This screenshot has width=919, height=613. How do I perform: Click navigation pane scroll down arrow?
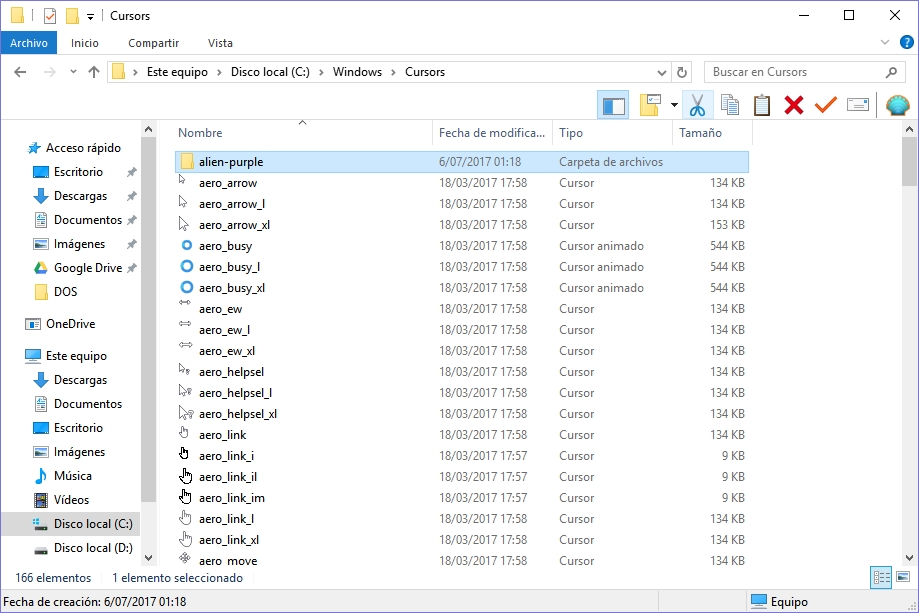[148, 558]
